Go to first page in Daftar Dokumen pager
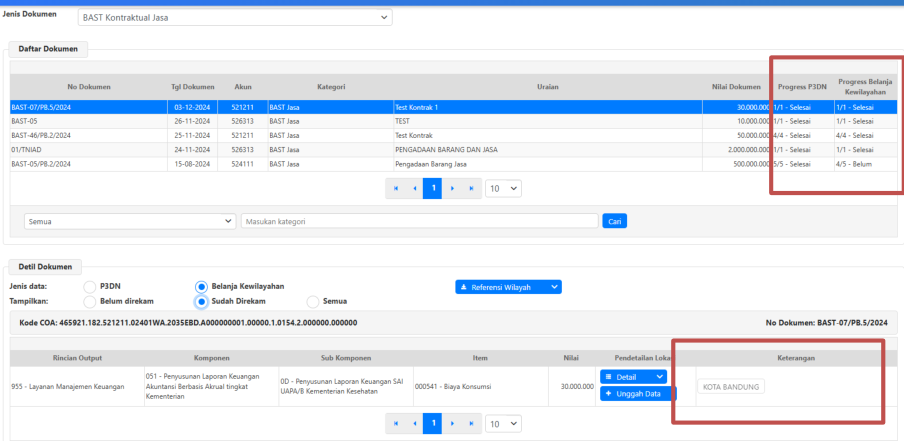Viewport: 904px width, 441px height. [x=396, y=188]
